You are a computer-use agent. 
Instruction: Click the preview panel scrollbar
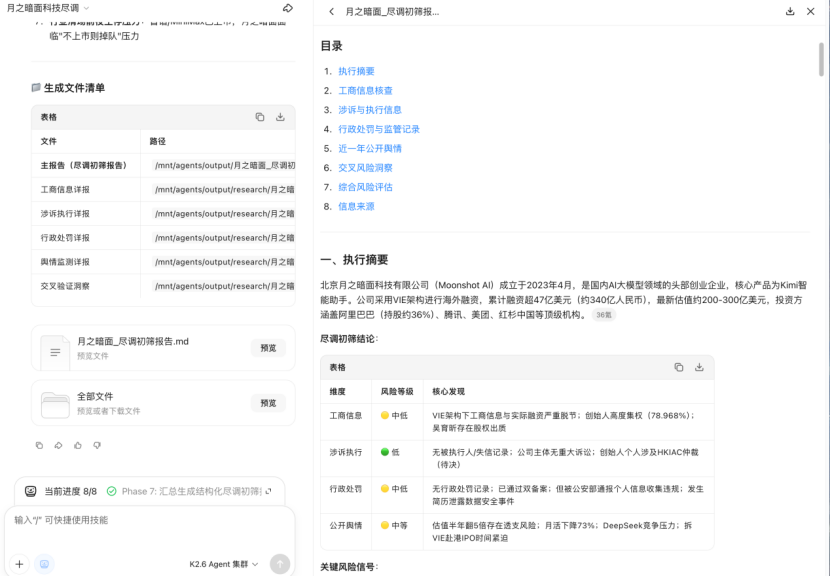821,59
